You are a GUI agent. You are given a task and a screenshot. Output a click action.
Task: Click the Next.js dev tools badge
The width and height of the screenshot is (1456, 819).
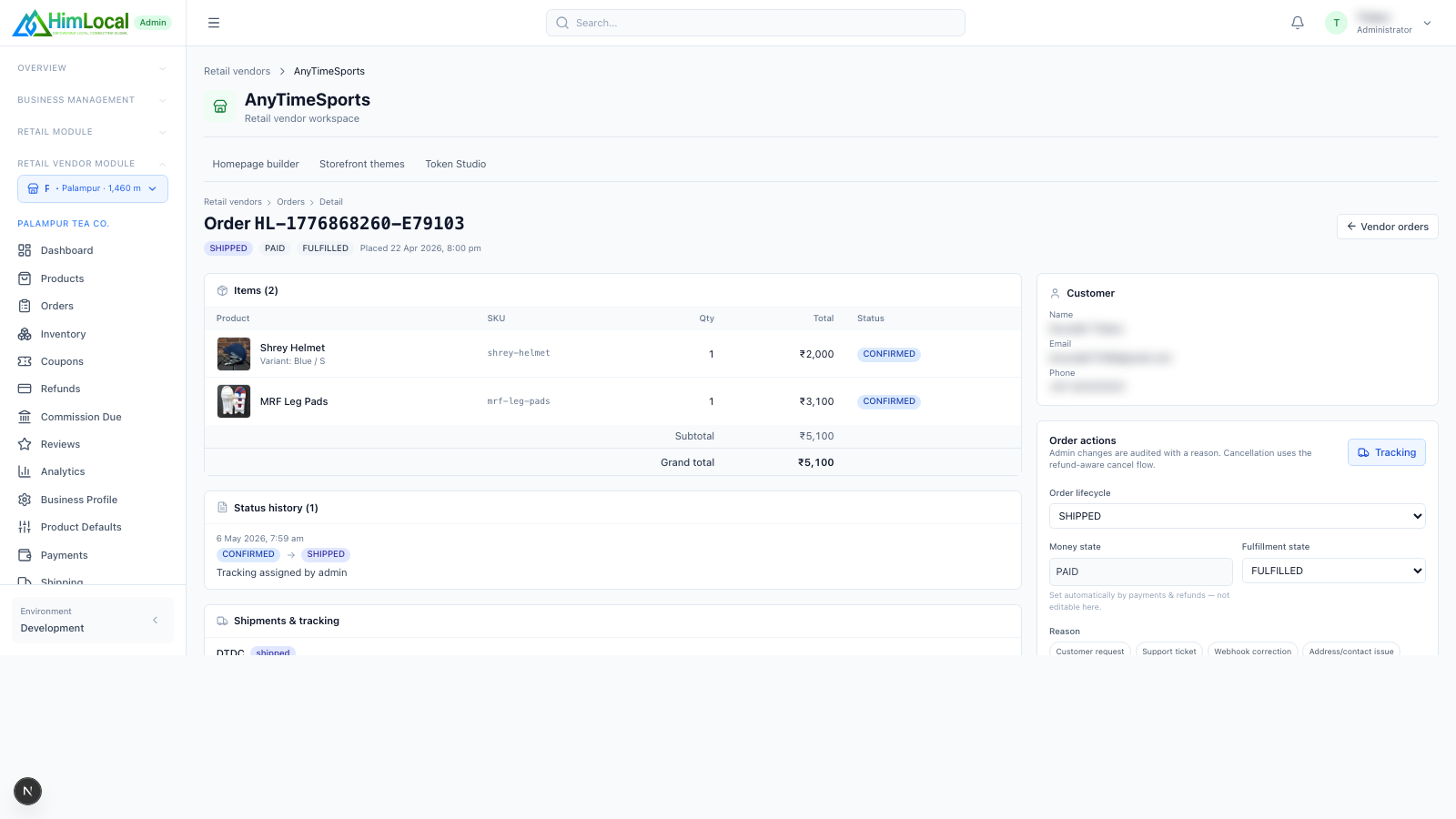27,791
